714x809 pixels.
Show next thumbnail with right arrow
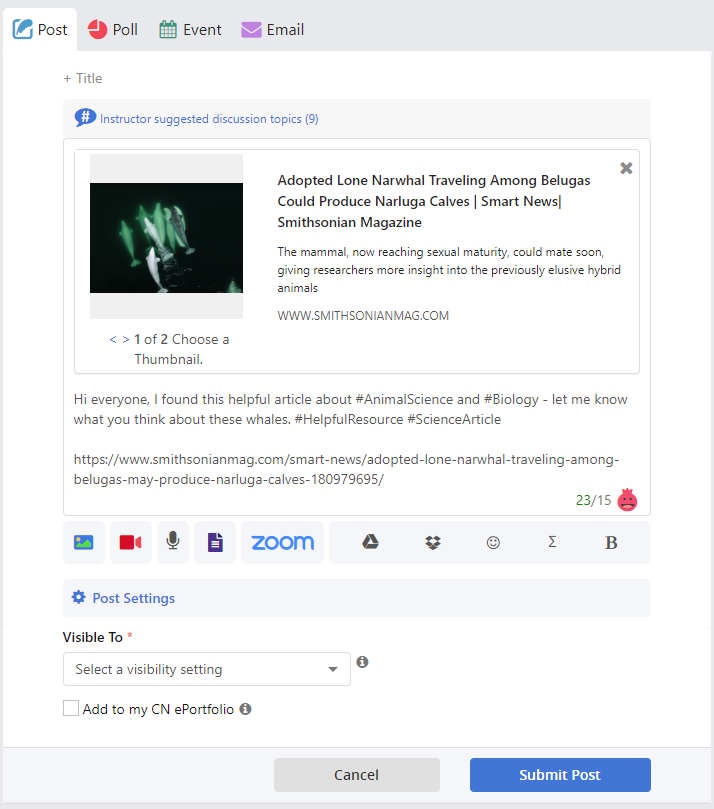pos(126,339)
